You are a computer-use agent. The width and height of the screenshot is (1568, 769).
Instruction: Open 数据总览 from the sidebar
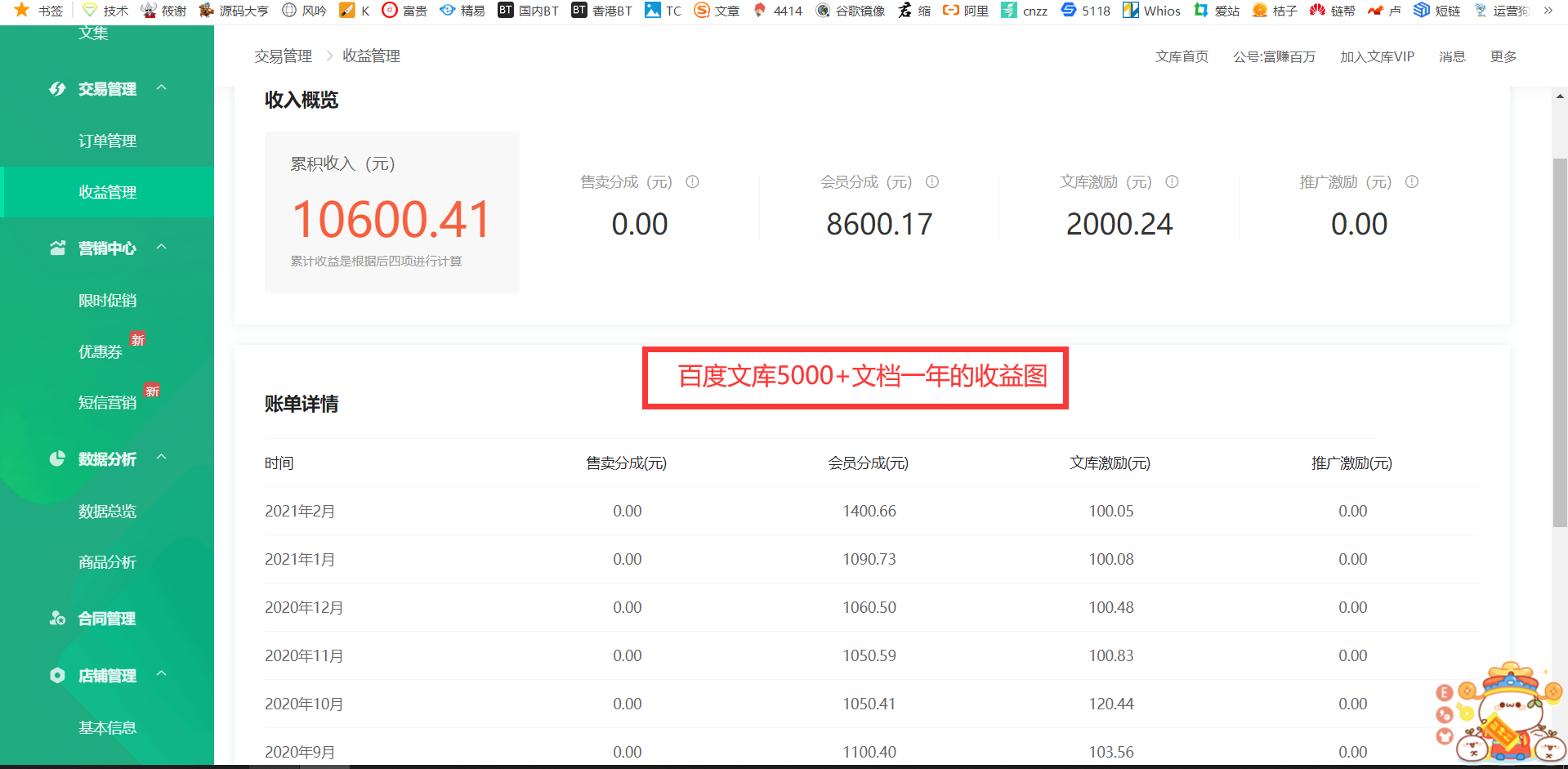click(107, 511)
